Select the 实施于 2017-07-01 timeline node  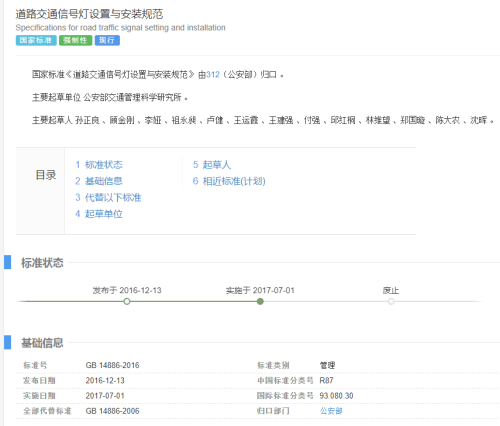point(260,301)
